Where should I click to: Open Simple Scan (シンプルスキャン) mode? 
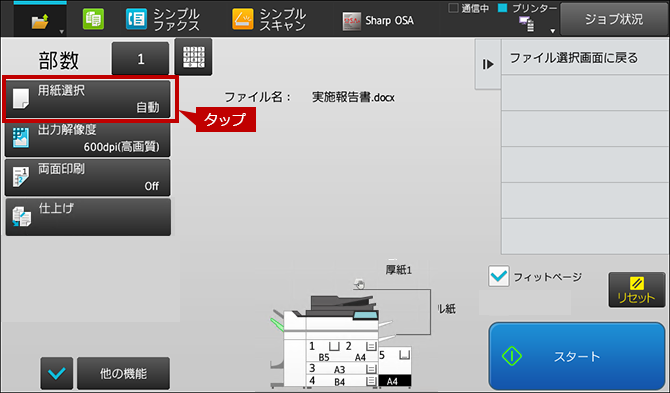pos(269,19)
